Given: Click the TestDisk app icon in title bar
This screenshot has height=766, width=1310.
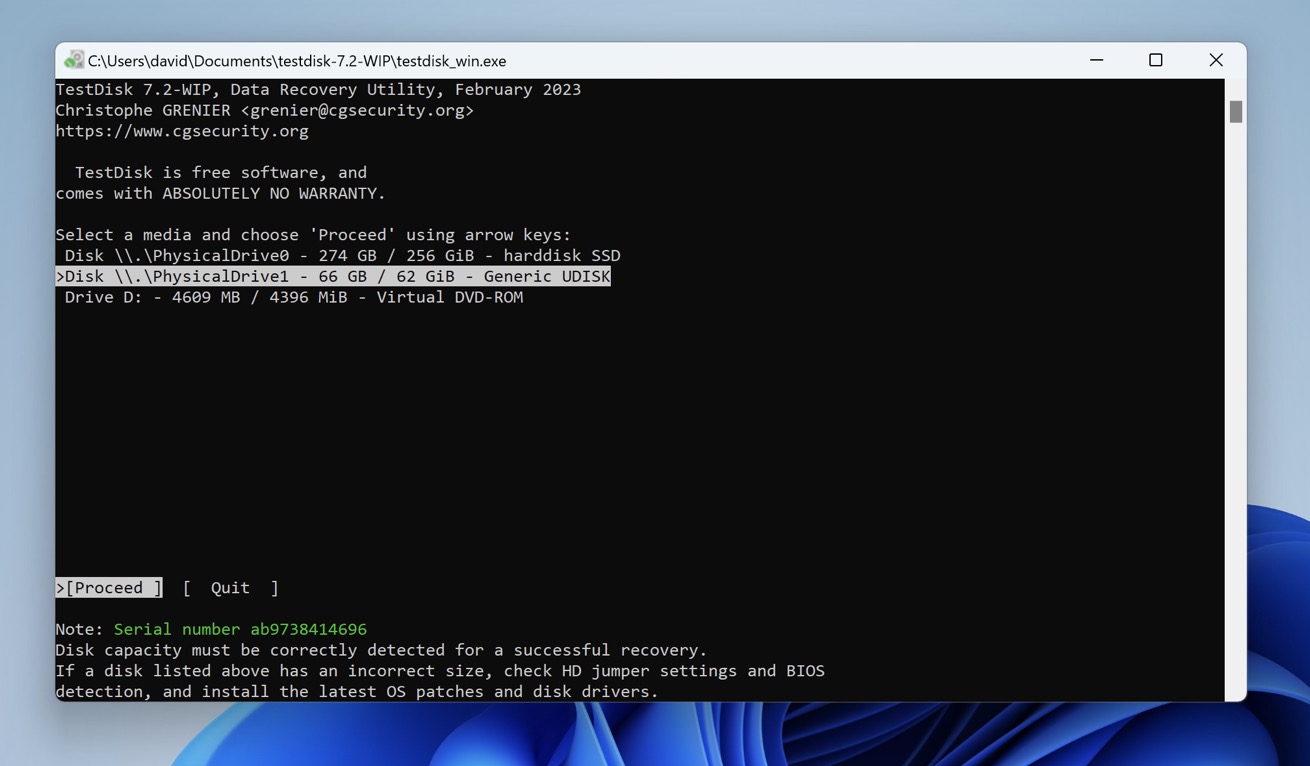Looking at the screenshot, I should click(73, 60).
